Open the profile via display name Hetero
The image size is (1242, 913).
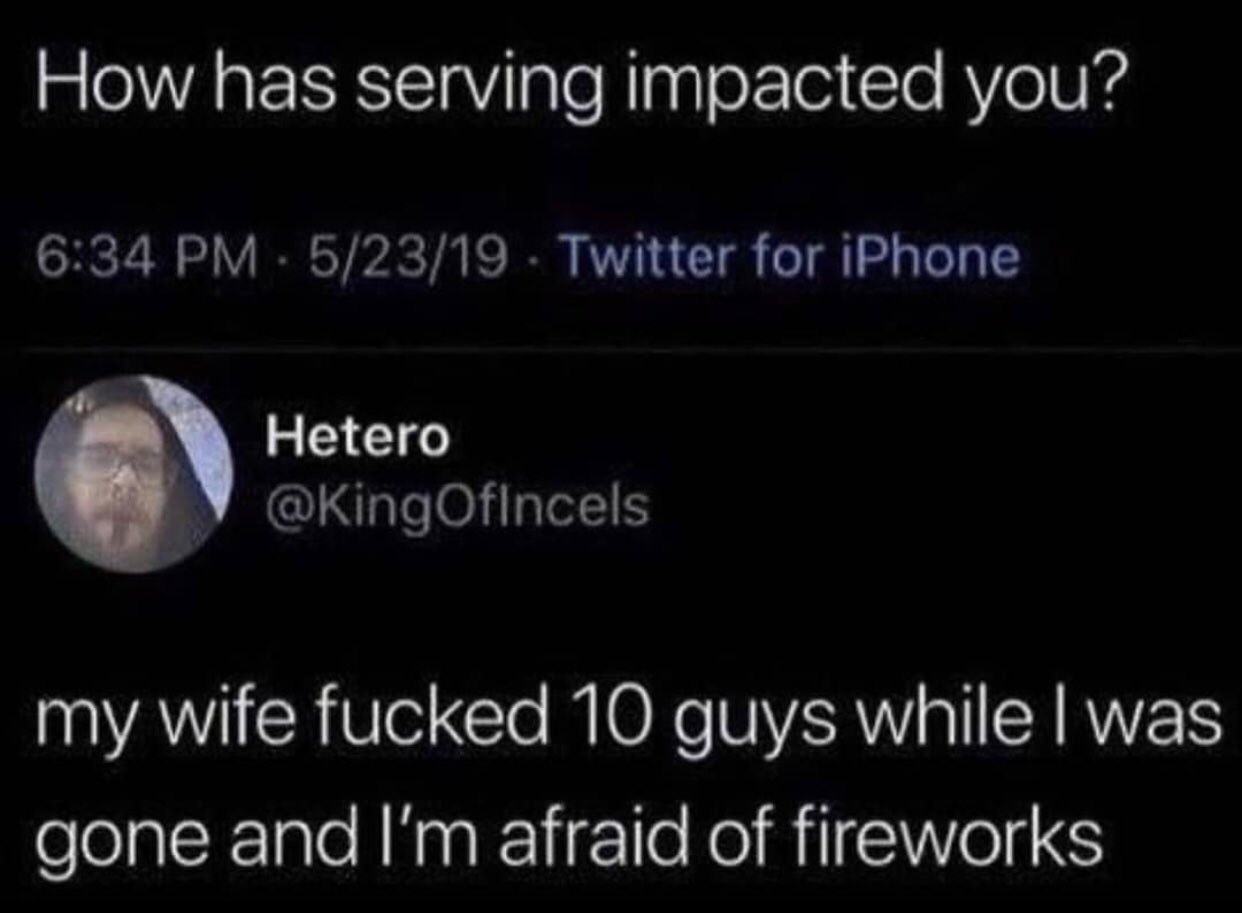(357, 438)
